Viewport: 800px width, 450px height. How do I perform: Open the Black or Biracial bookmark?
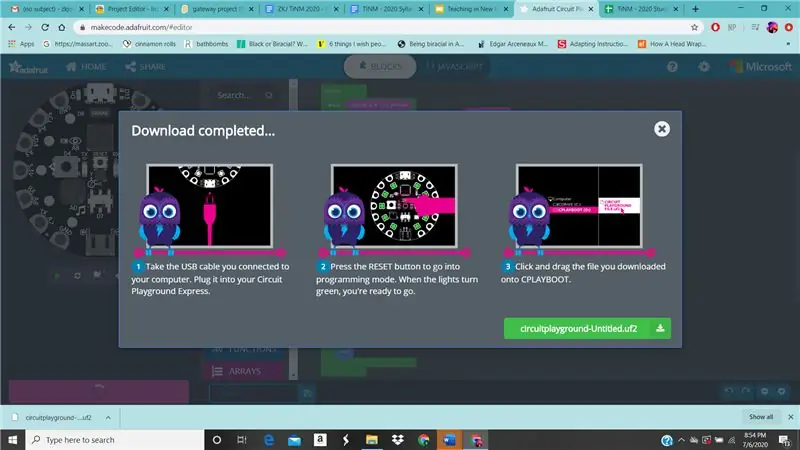point(272,44)
